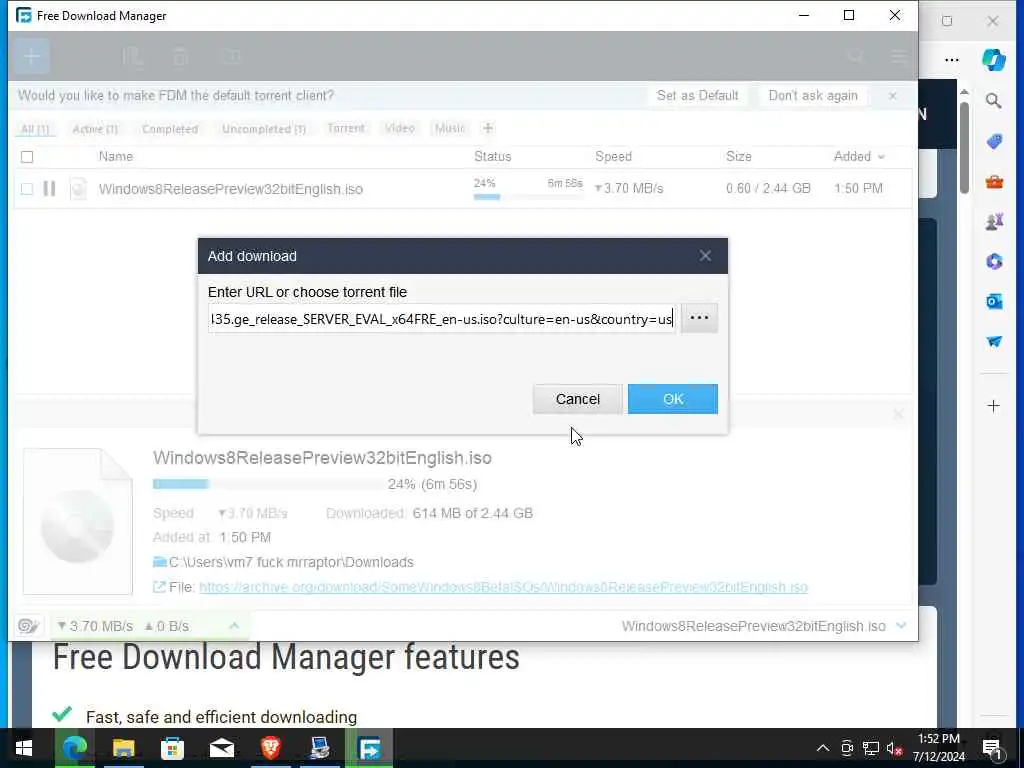Click the open folder icon in toolbar
1024x768 pixels.
[x=231, y=57]
